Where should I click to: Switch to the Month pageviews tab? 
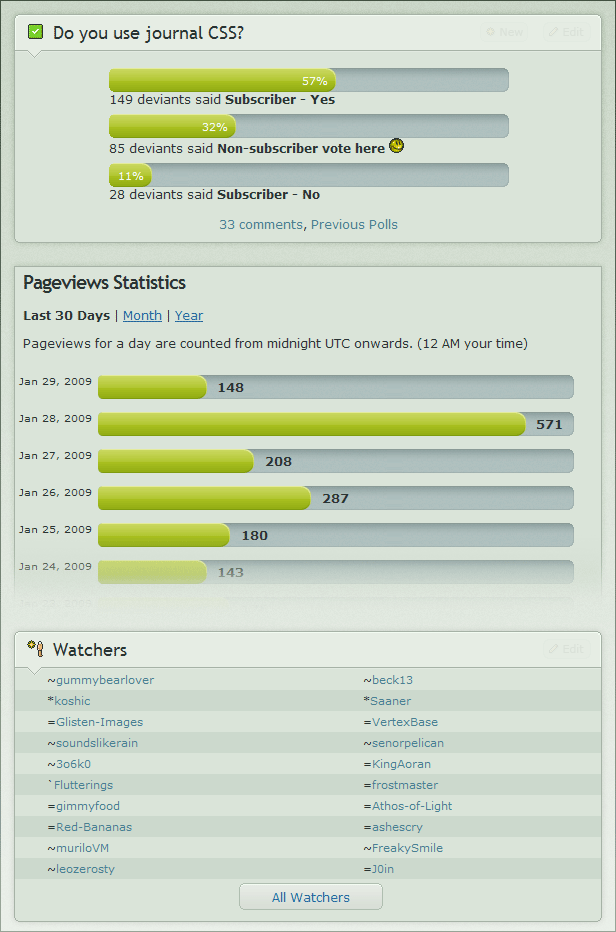pyautogui.click(x=142, y=316)
